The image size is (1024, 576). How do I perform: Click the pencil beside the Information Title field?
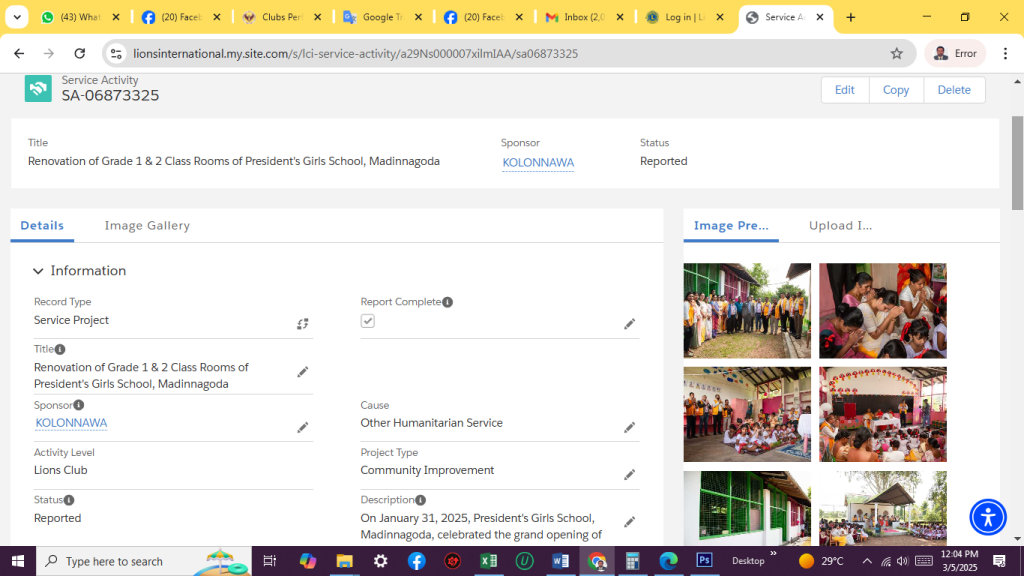coord(302,372)
